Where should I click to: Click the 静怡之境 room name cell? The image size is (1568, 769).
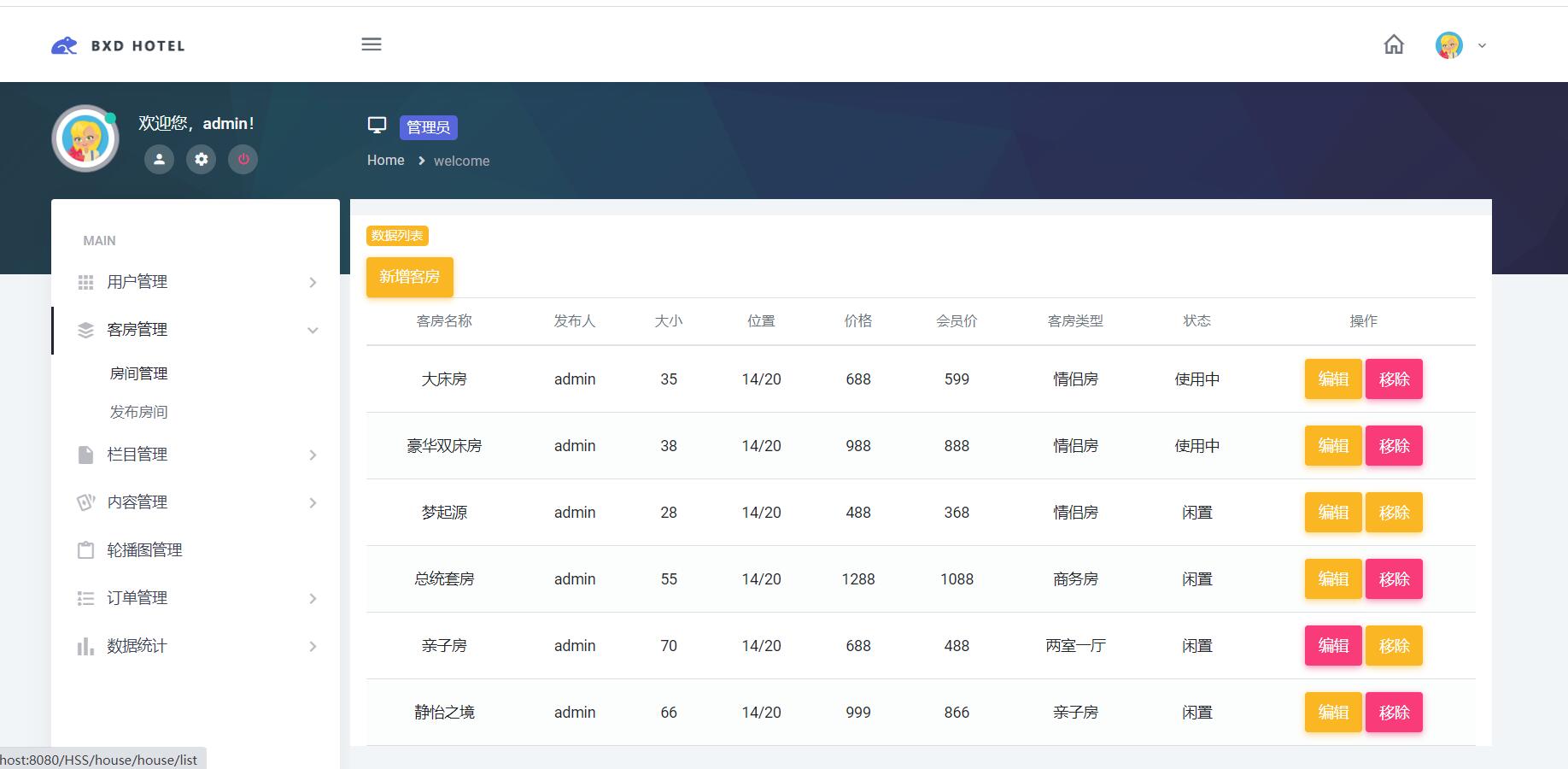pyautogui.click(x=444, y=713)
